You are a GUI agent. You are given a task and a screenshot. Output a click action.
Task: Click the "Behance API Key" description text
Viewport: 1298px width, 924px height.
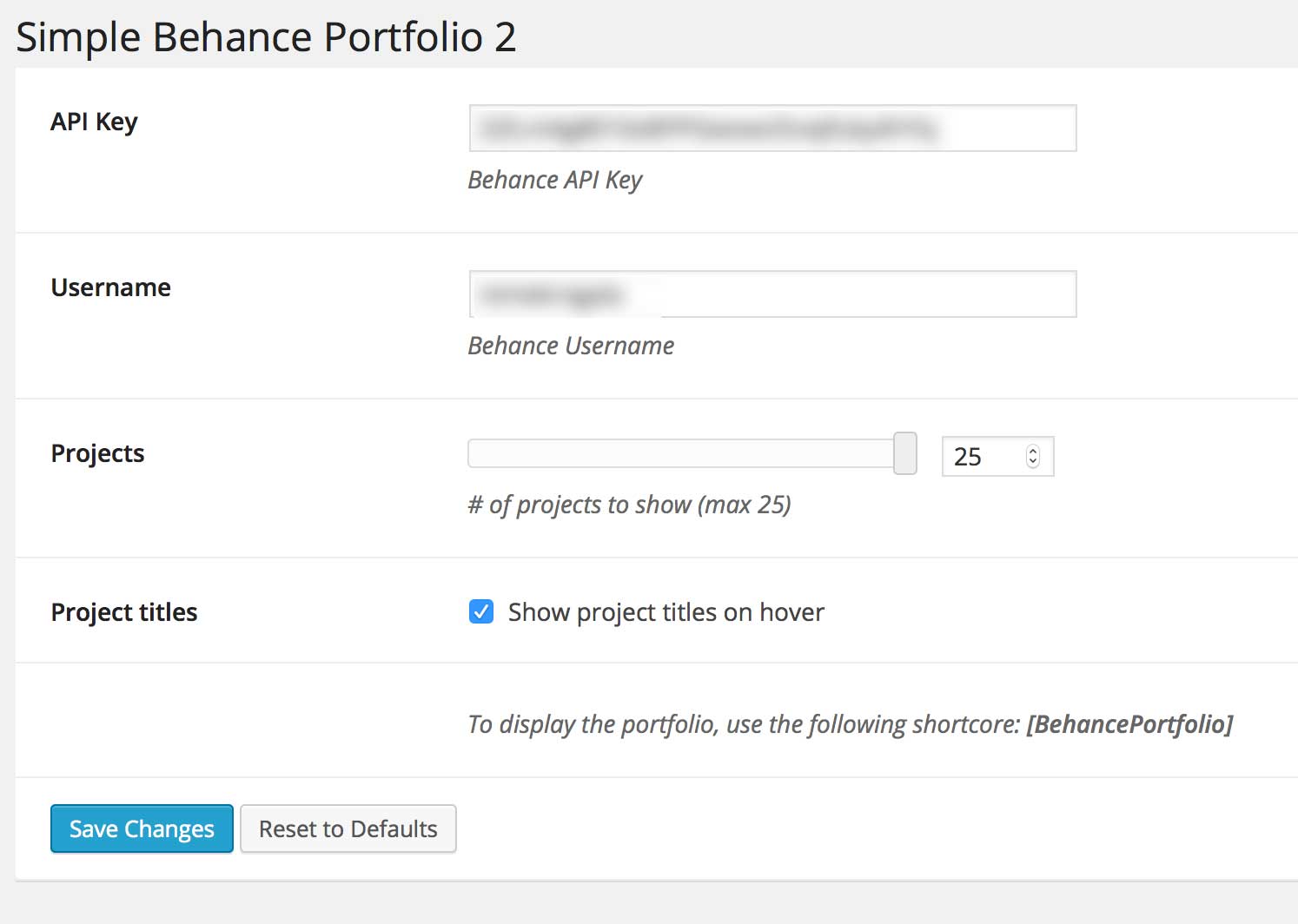(555, 180)
